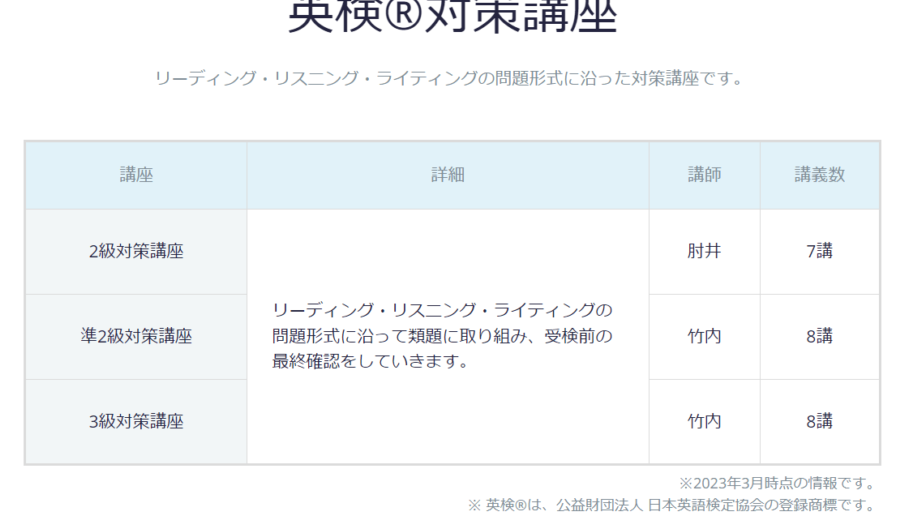The image size is (921, 516).
Task: Click instructor 竹内 in the 準2級 row
Action: [x=704, y=337]
